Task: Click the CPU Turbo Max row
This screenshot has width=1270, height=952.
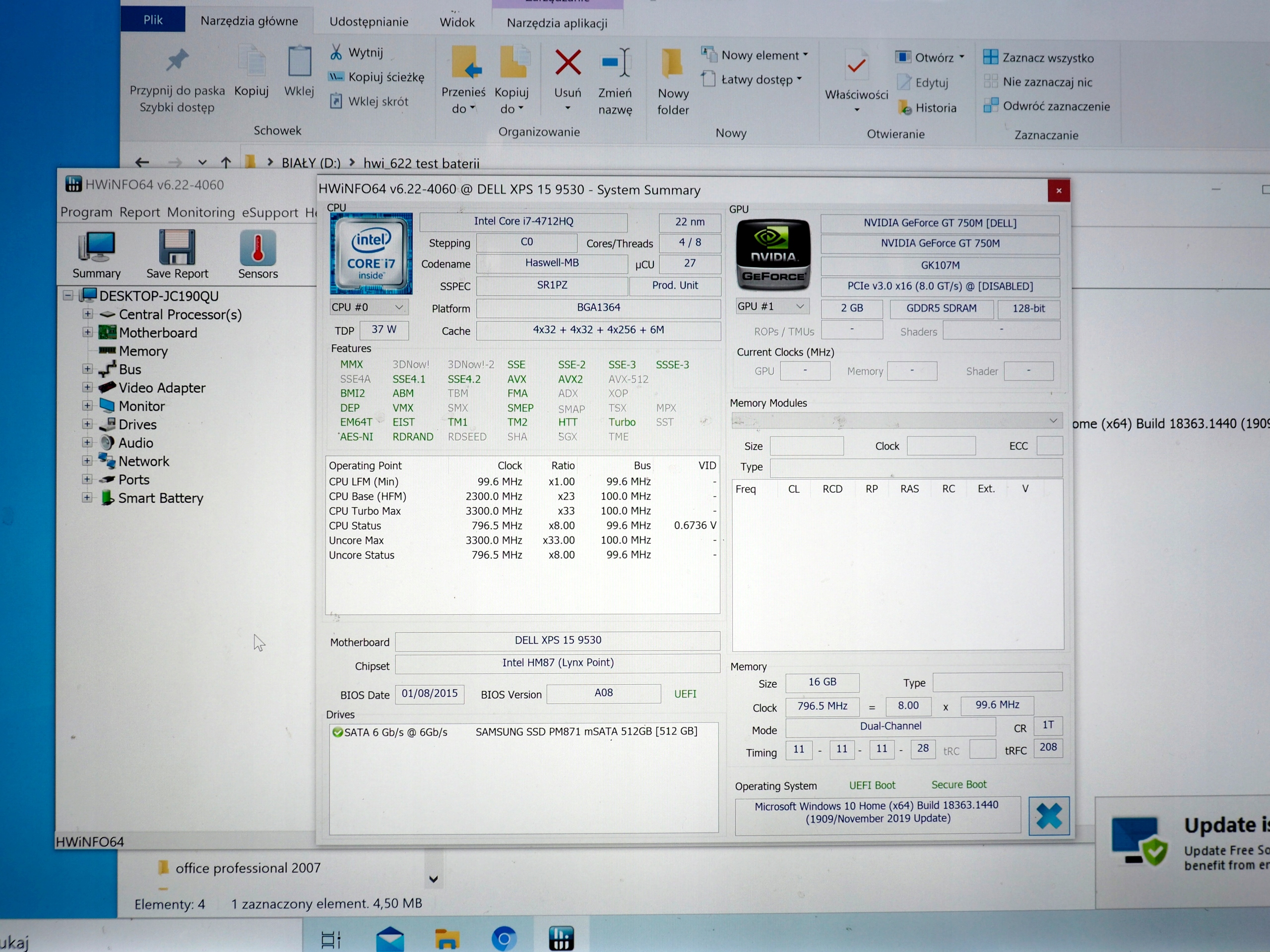Action: point(522,511)
